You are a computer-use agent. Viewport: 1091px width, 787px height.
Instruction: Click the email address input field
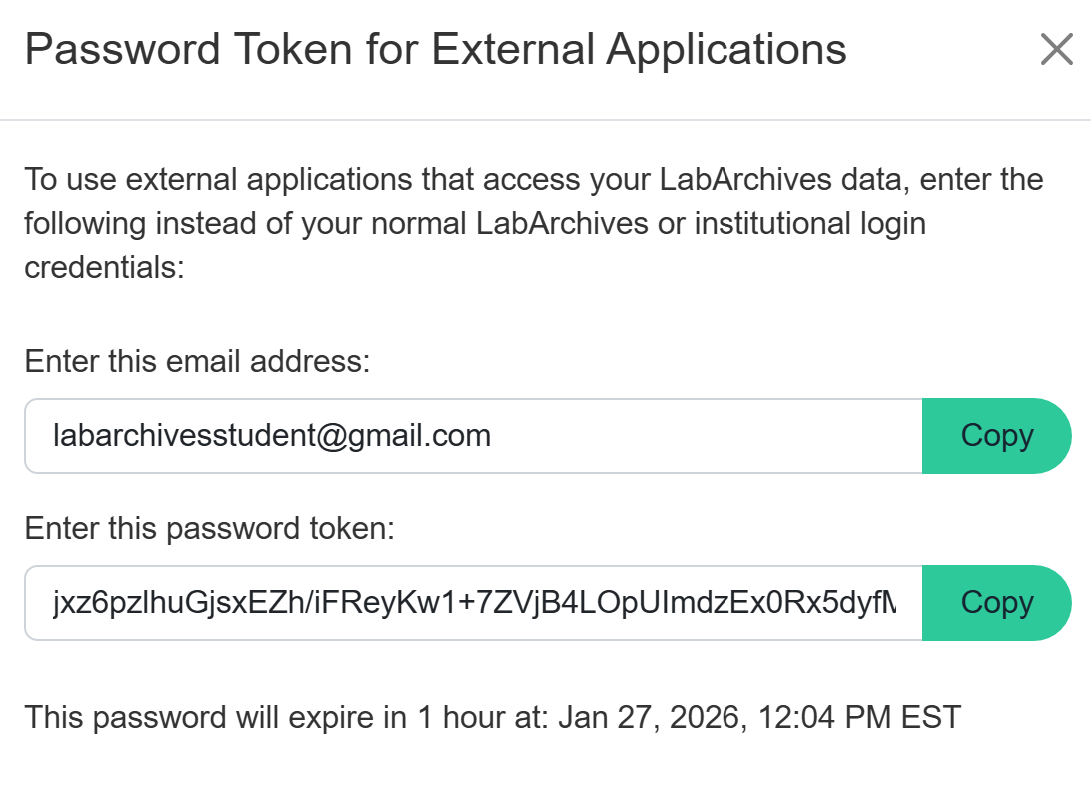tap(472, 436)
